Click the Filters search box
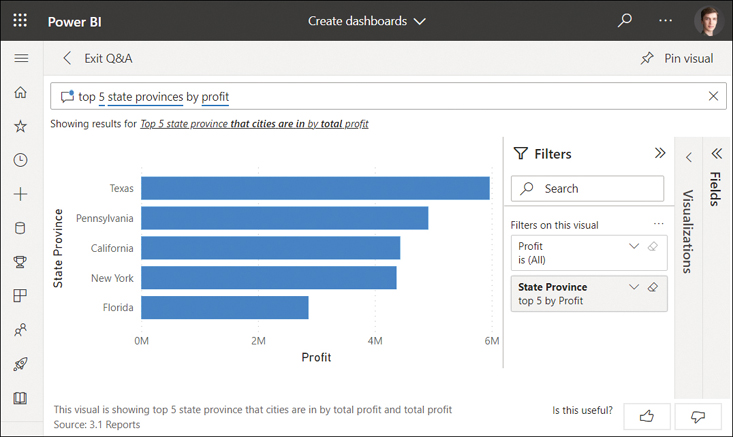This screenshot has height=437, width=733. point(587,188)
